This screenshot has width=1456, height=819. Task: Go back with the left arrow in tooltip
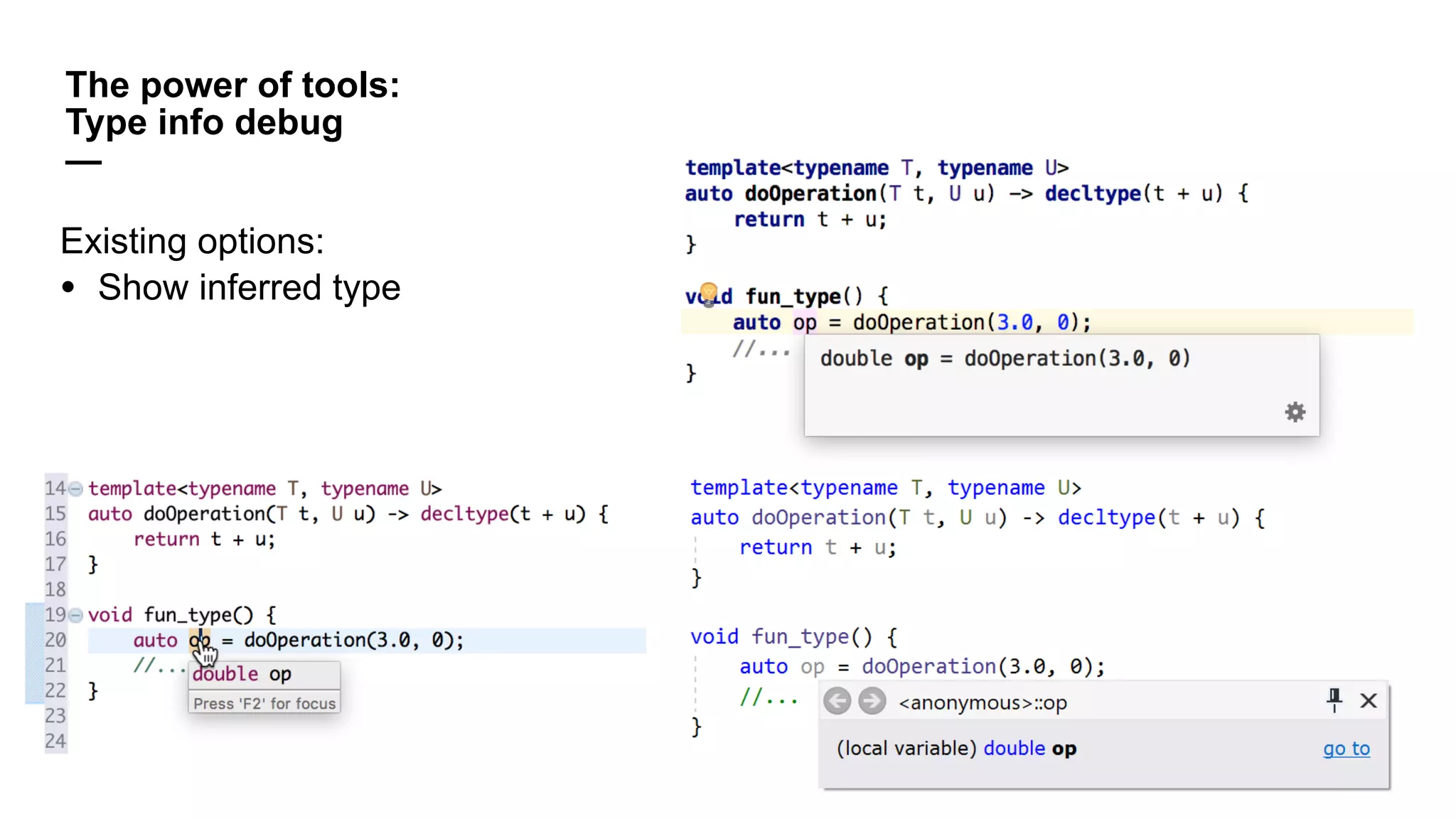tap(837, 701)
